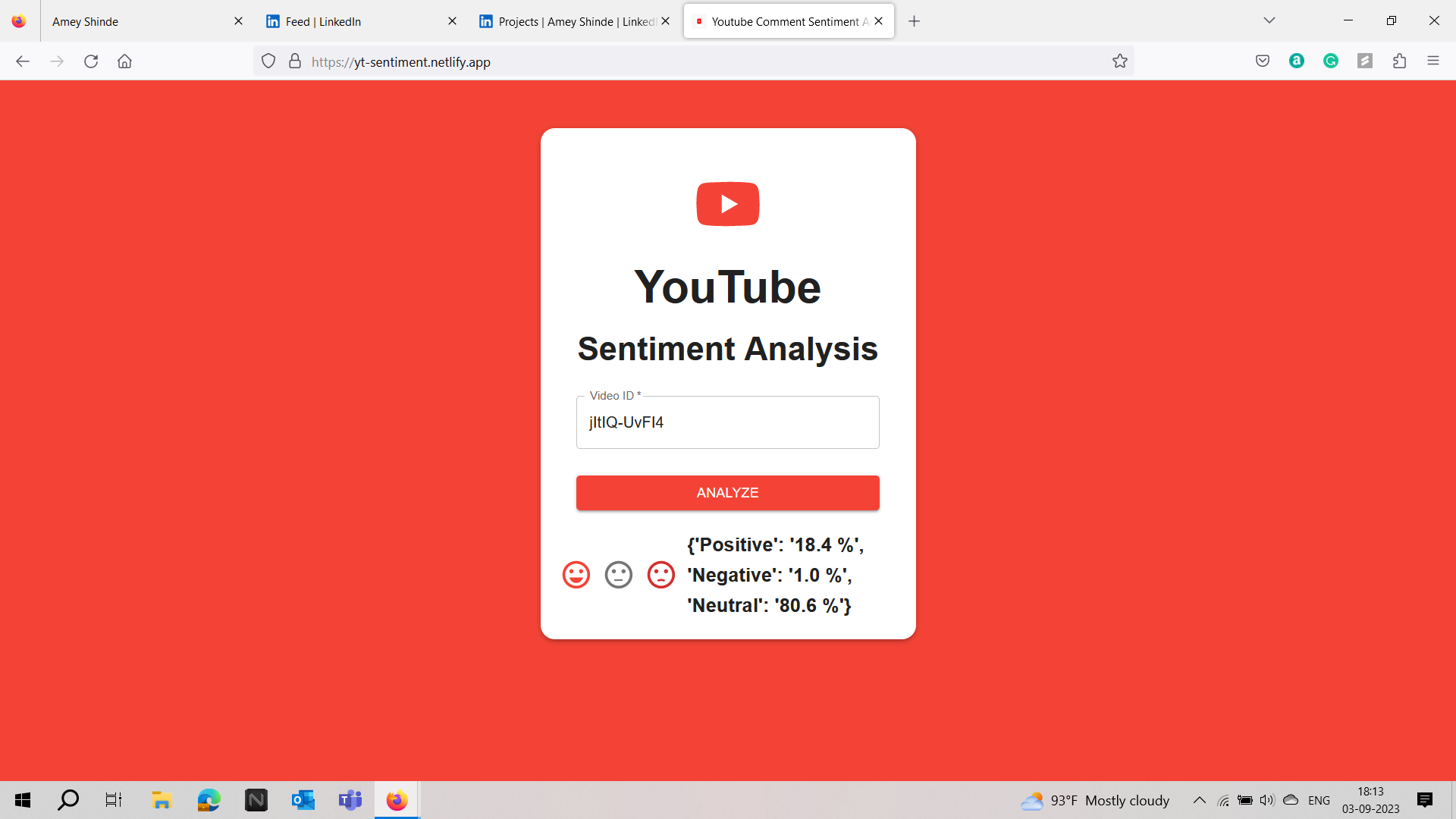Launch Microsoft Edge from the taskbar
Screen dimensions: 1456x819
pos(209,800)
